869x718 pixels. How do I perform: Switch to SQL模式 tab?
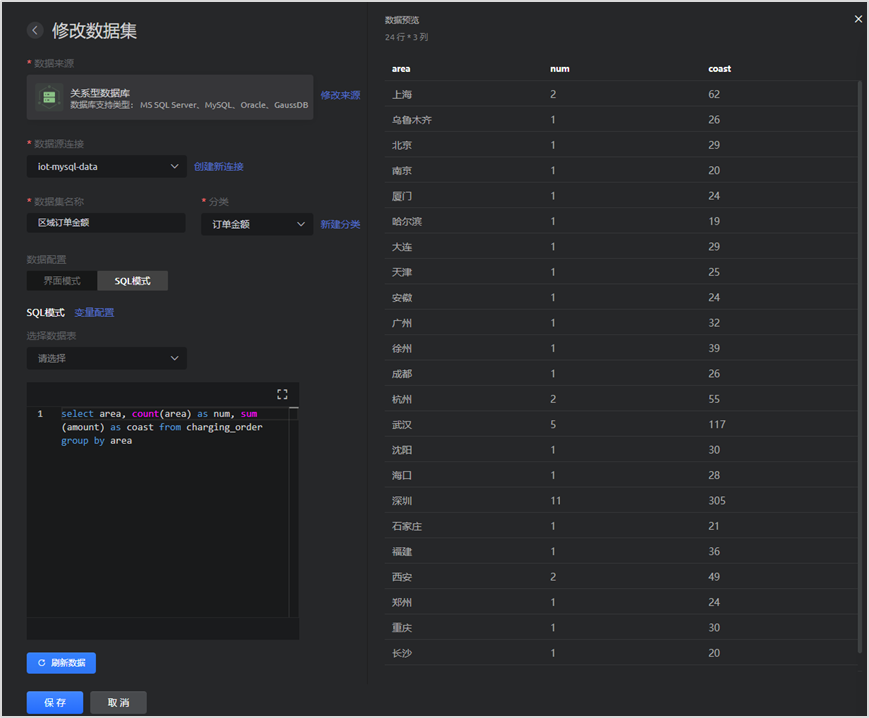[132, 281]
